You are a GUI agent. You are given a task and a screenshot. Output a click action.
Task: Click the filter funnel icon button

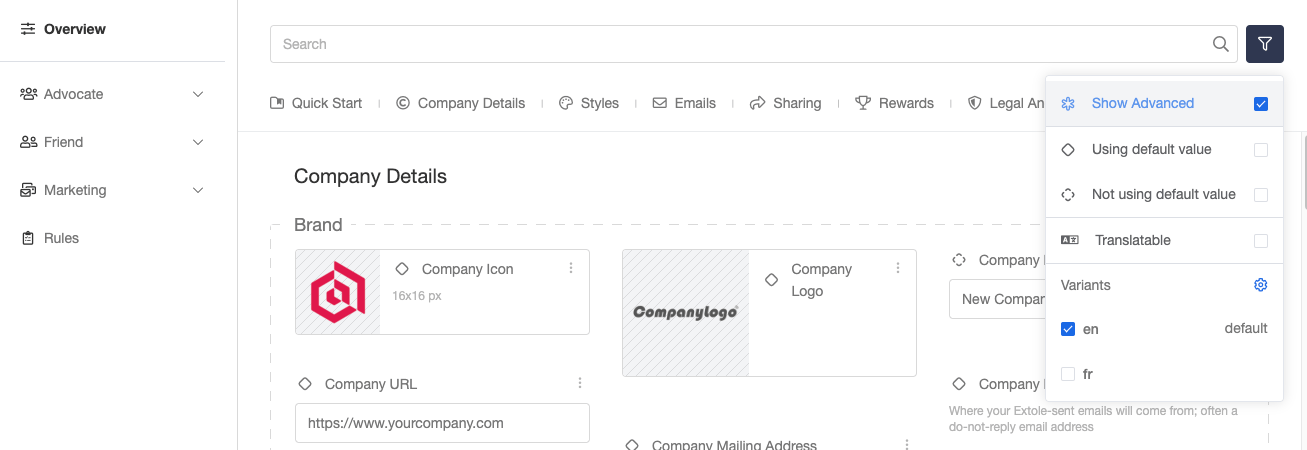click(x=1265, y=44)
